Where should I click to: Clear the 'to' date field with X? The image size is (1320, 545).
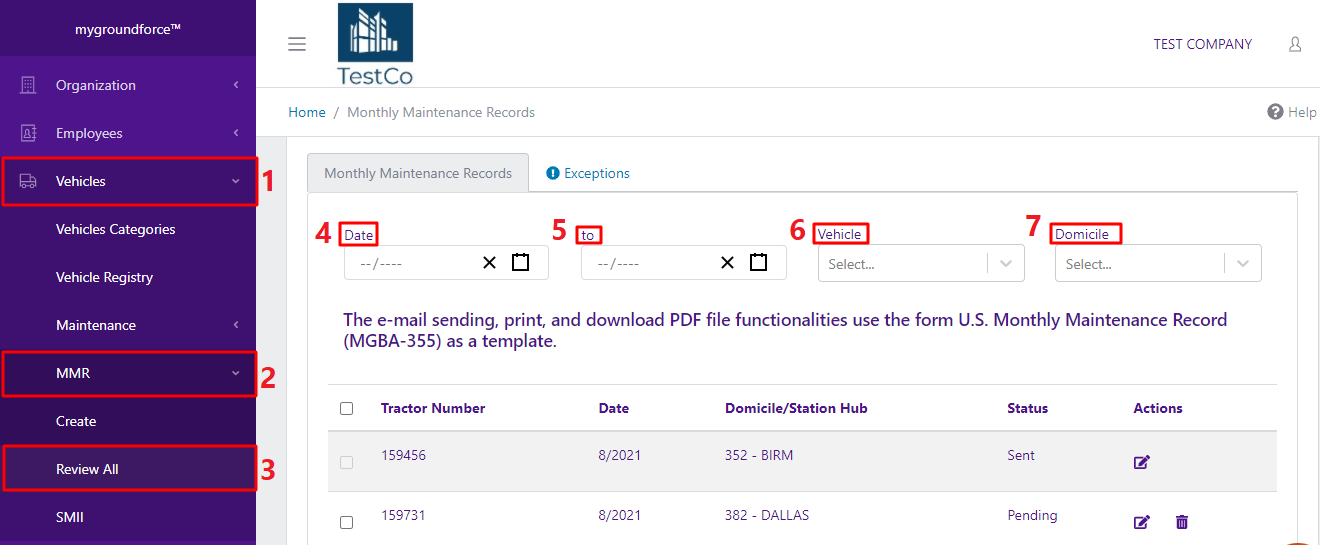pyautogui.click(x=727, y=262)
